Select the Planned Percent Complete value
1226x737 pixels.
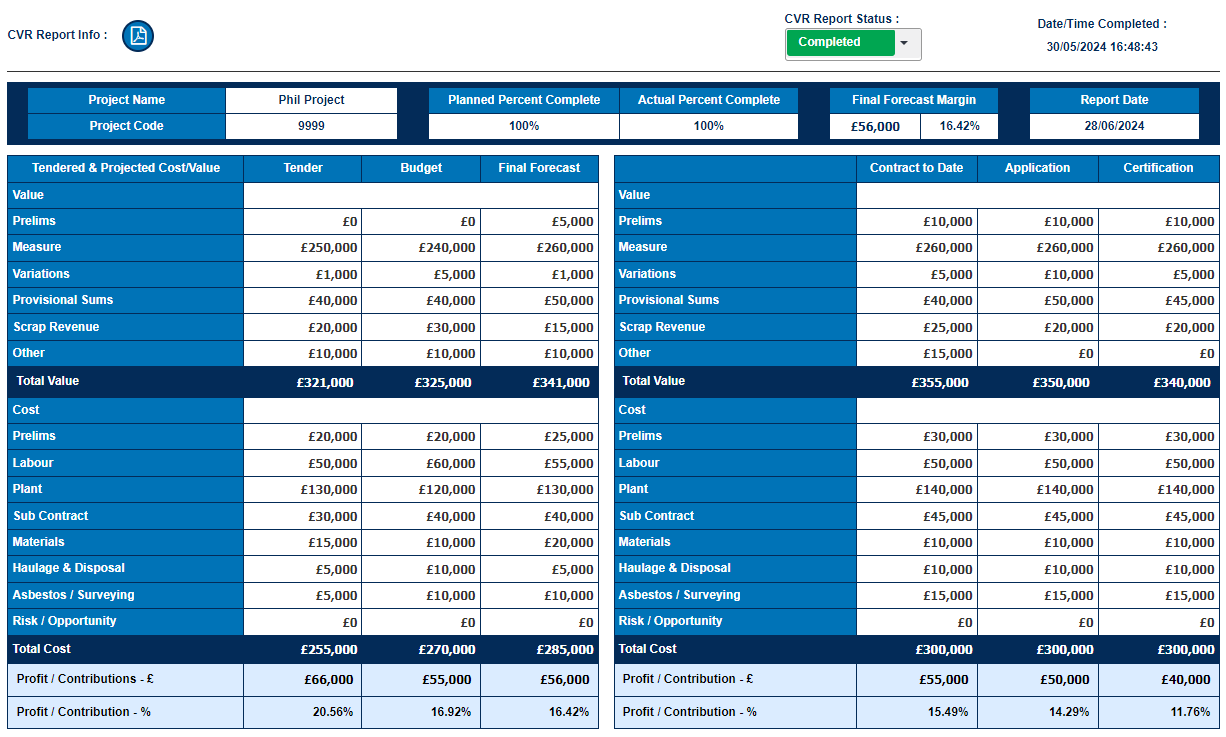(524, 126)
